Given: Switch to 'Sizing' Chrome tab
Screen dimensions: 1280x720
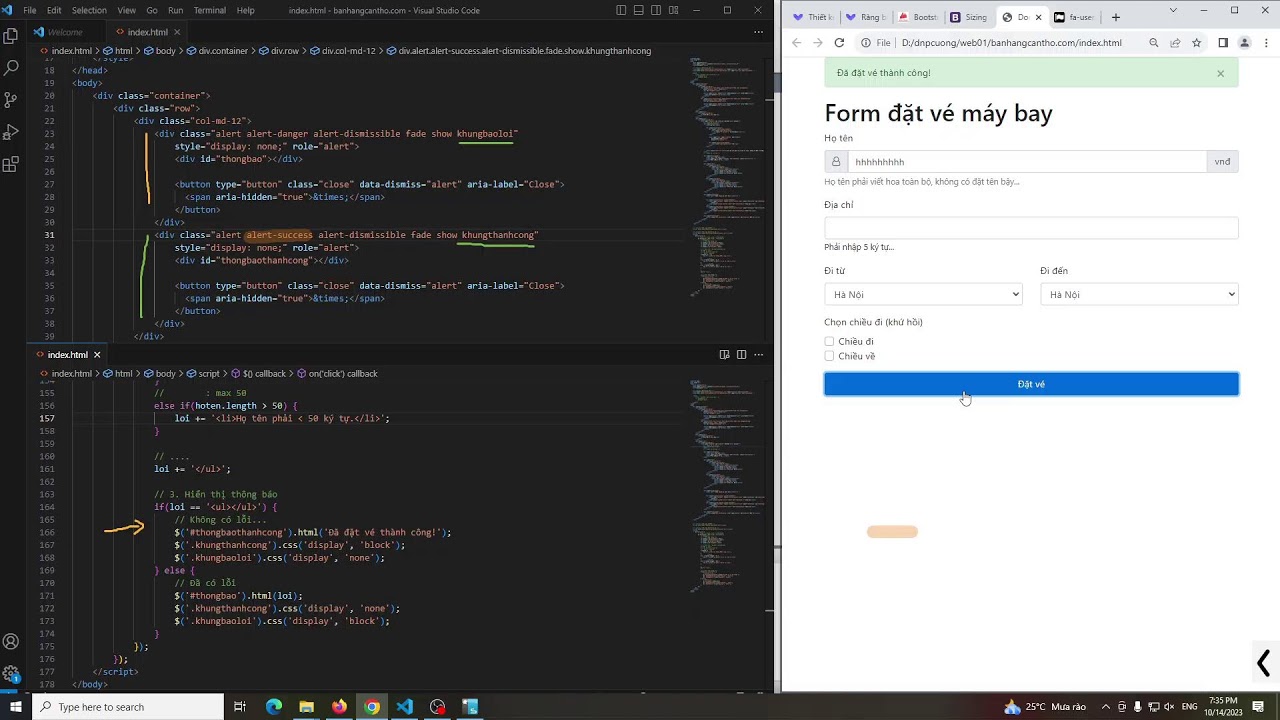Looking at the screenshot, I should point(968,17).
